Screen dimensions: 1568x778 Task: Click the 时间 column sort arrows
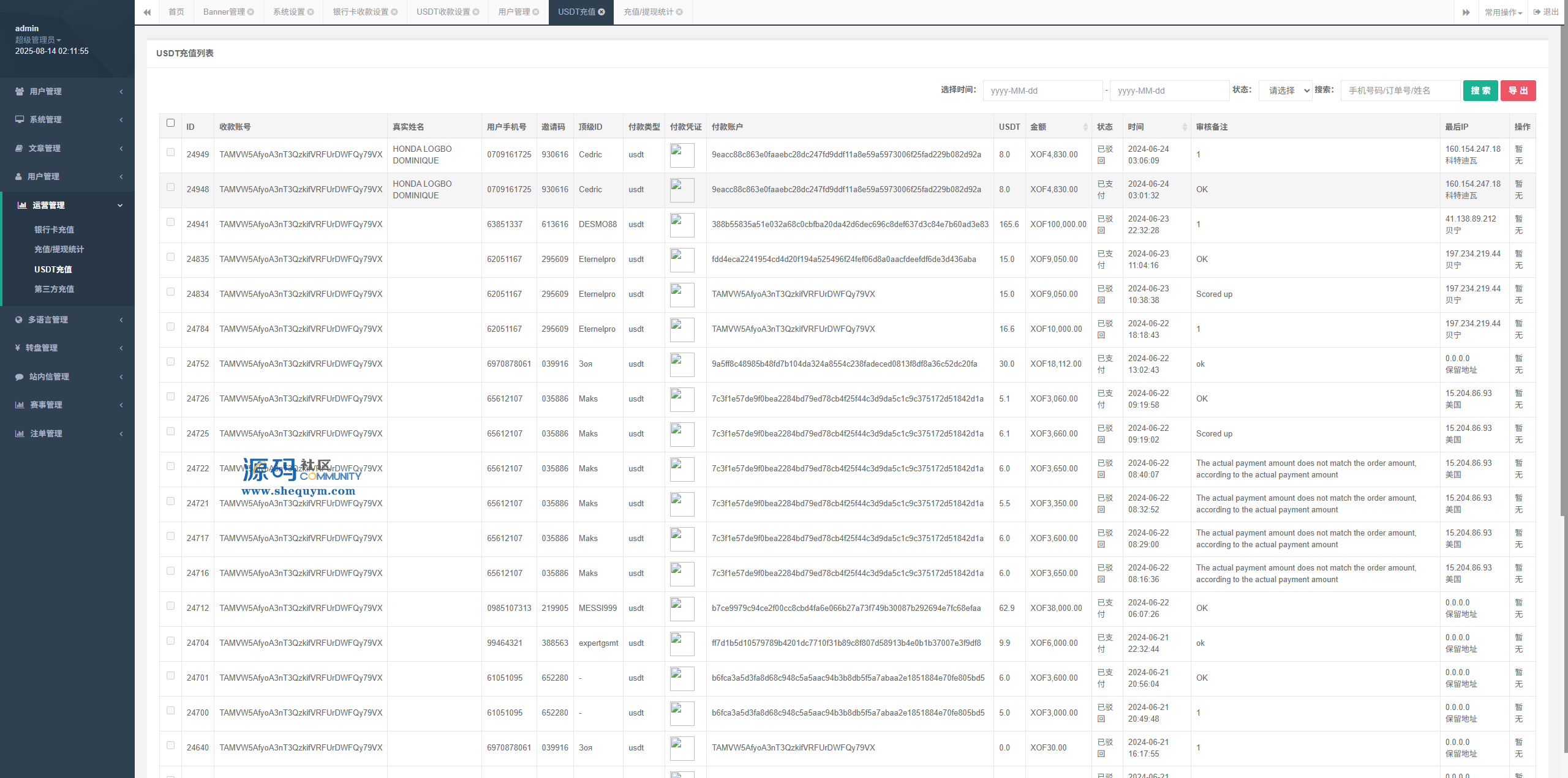1184,127
